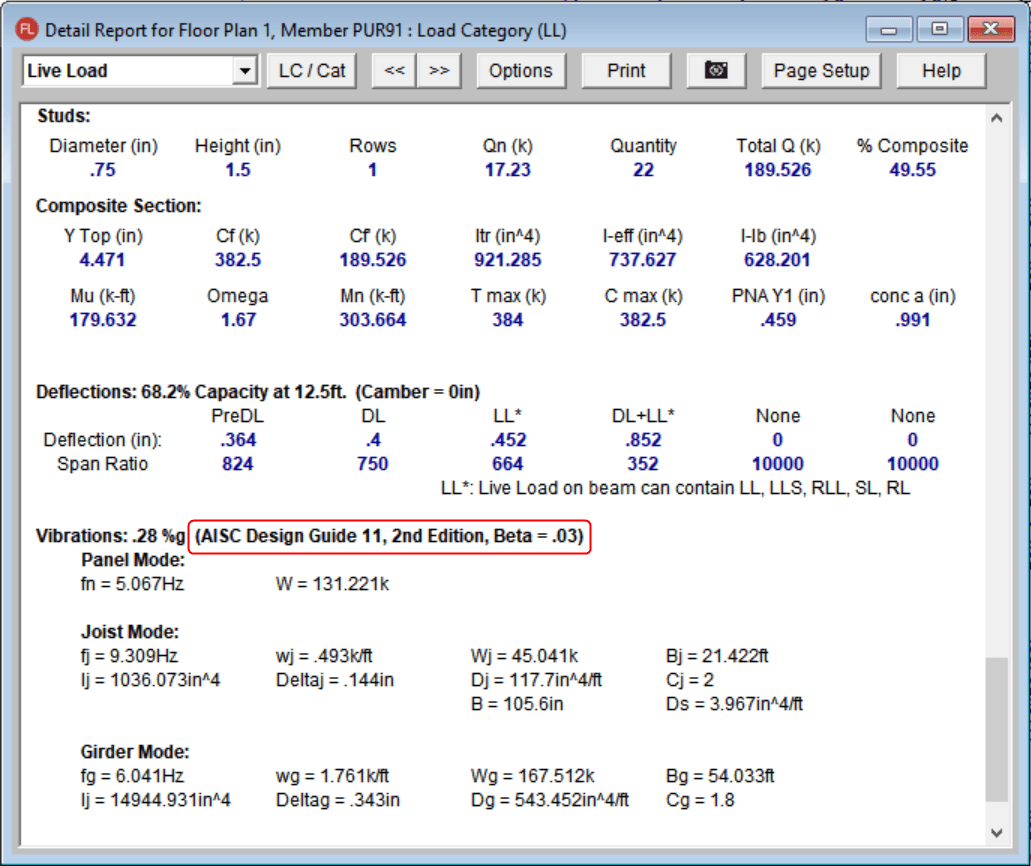Open the Help button
Viewport: 1031px width, 866px height.
pyautogui.click(x=941, y=71)
